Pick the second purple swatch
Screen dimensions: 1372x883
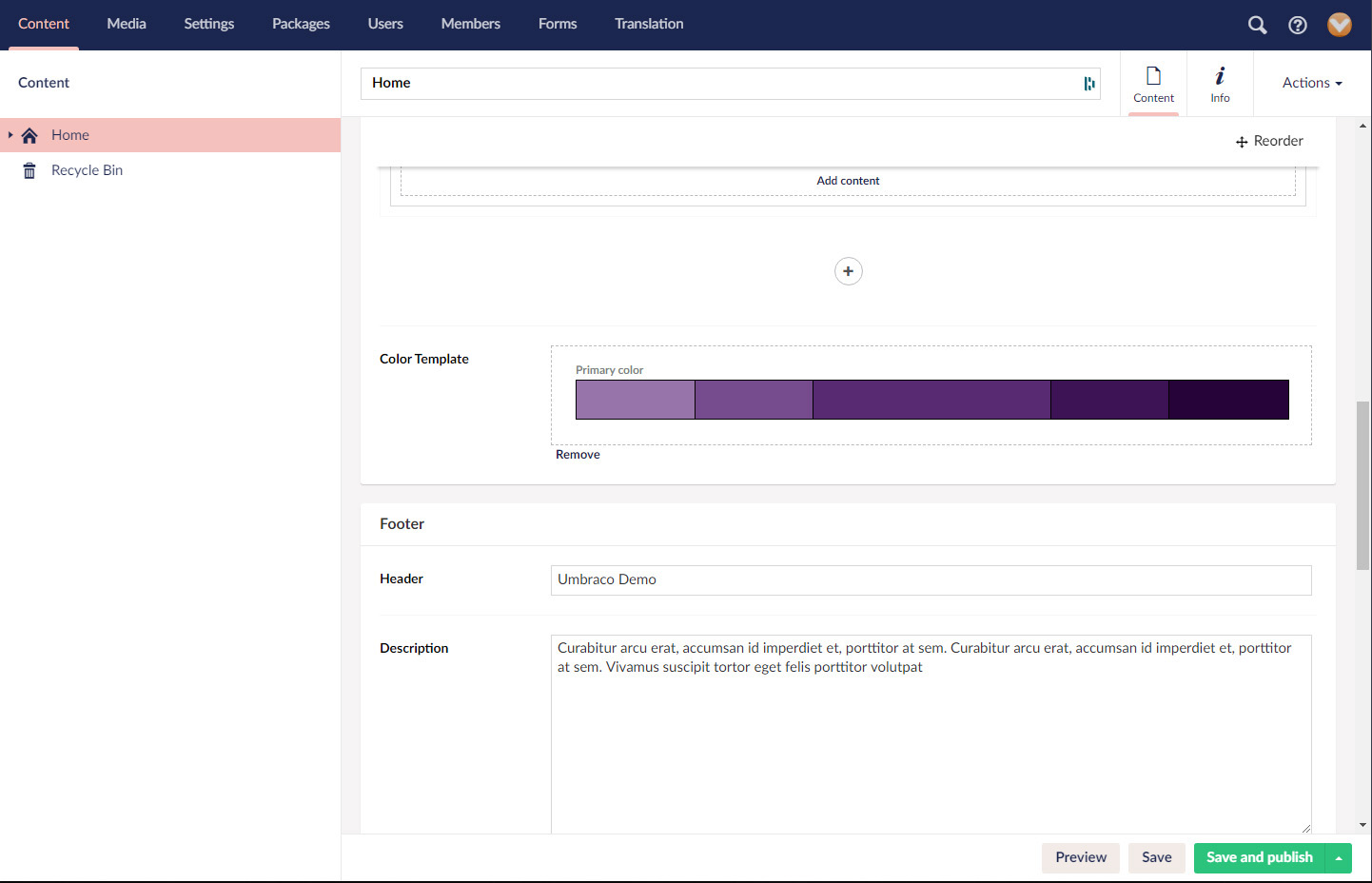click(x=755, y=400)
